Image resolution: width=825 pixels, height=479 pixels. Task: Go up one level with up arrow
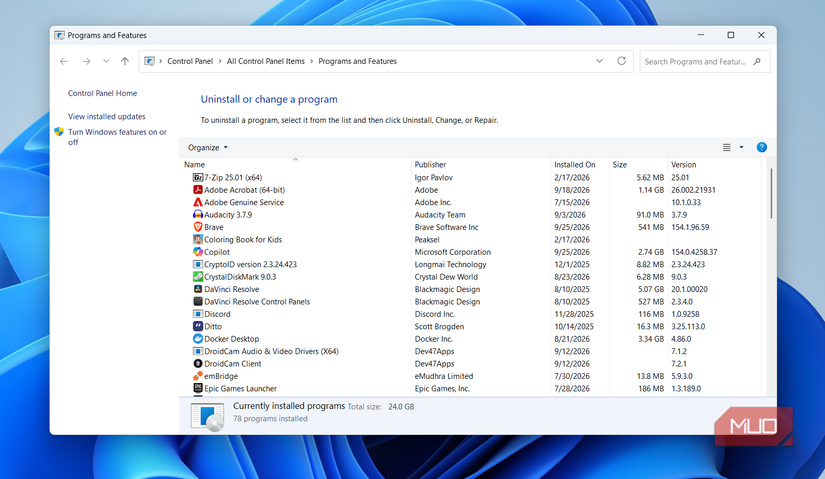(125, 62)
